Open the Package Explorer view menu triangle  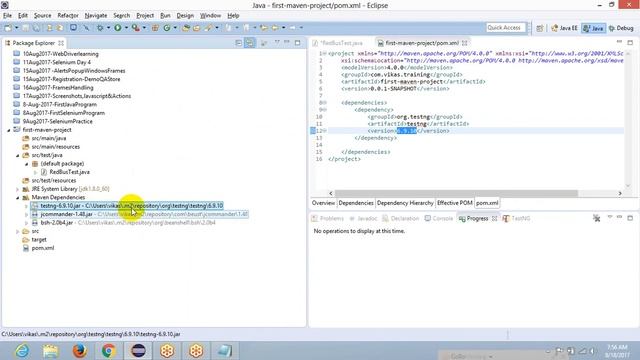(x=277, y=42)
